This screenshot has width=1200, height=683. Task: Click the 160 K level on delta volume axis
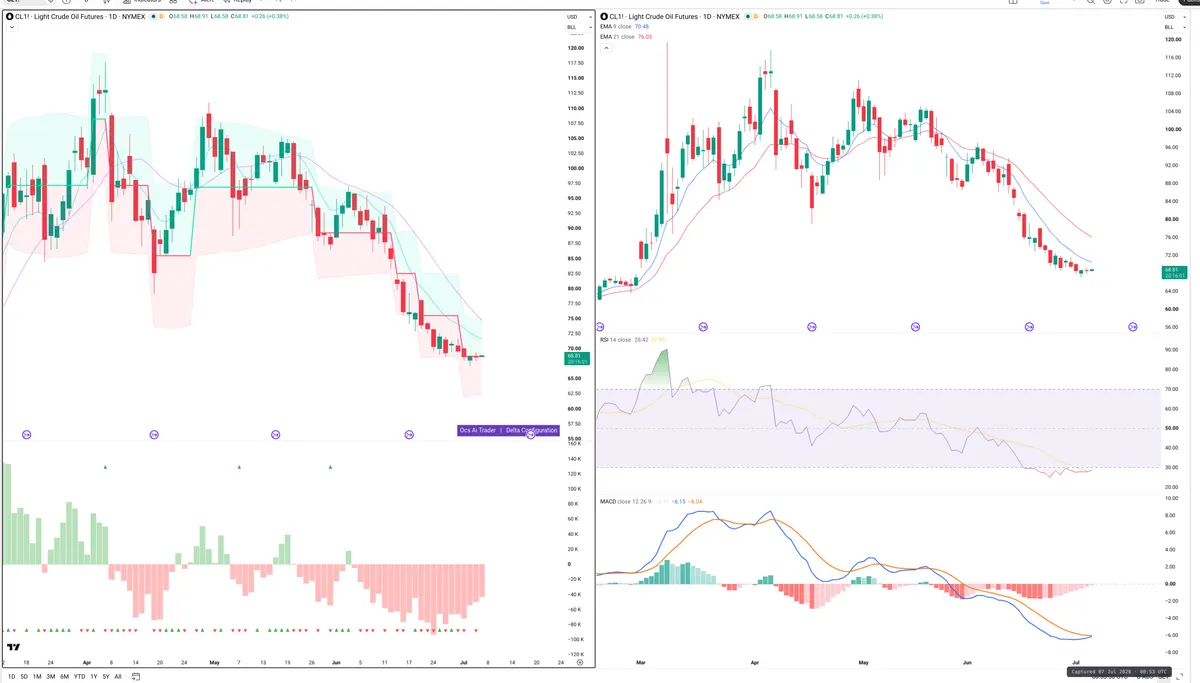(574, 442)
